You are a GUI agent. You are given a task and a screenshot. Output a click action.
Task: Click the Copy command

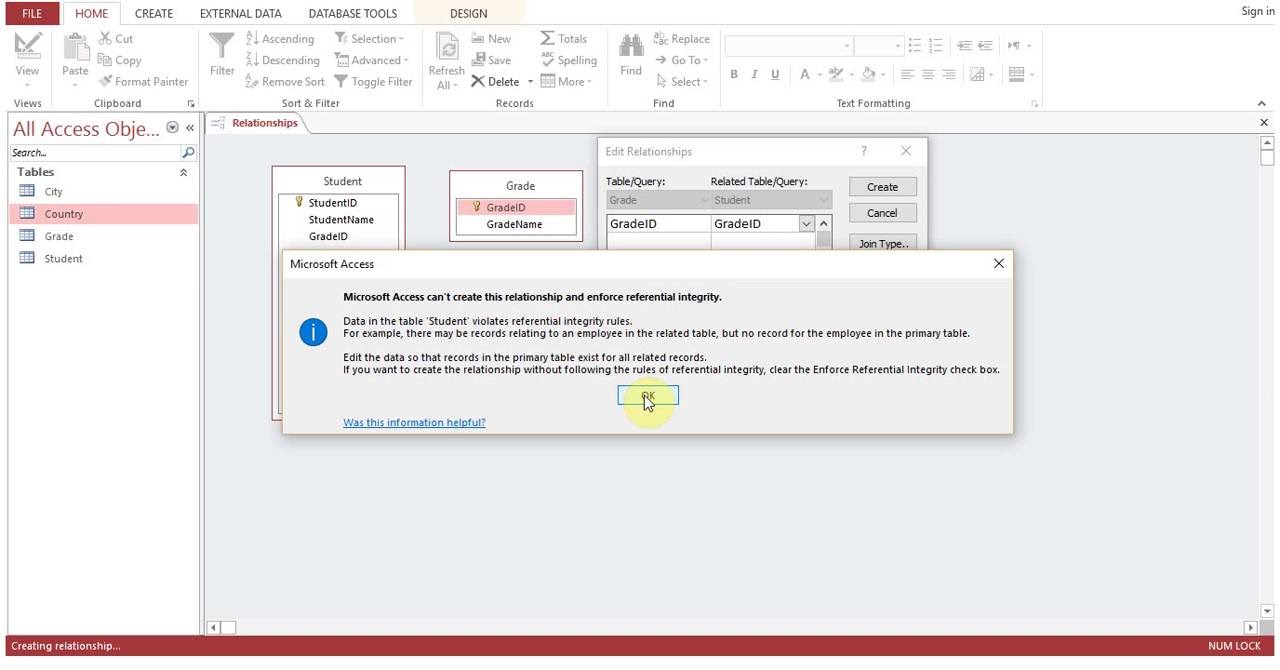[x=119, y=60]
